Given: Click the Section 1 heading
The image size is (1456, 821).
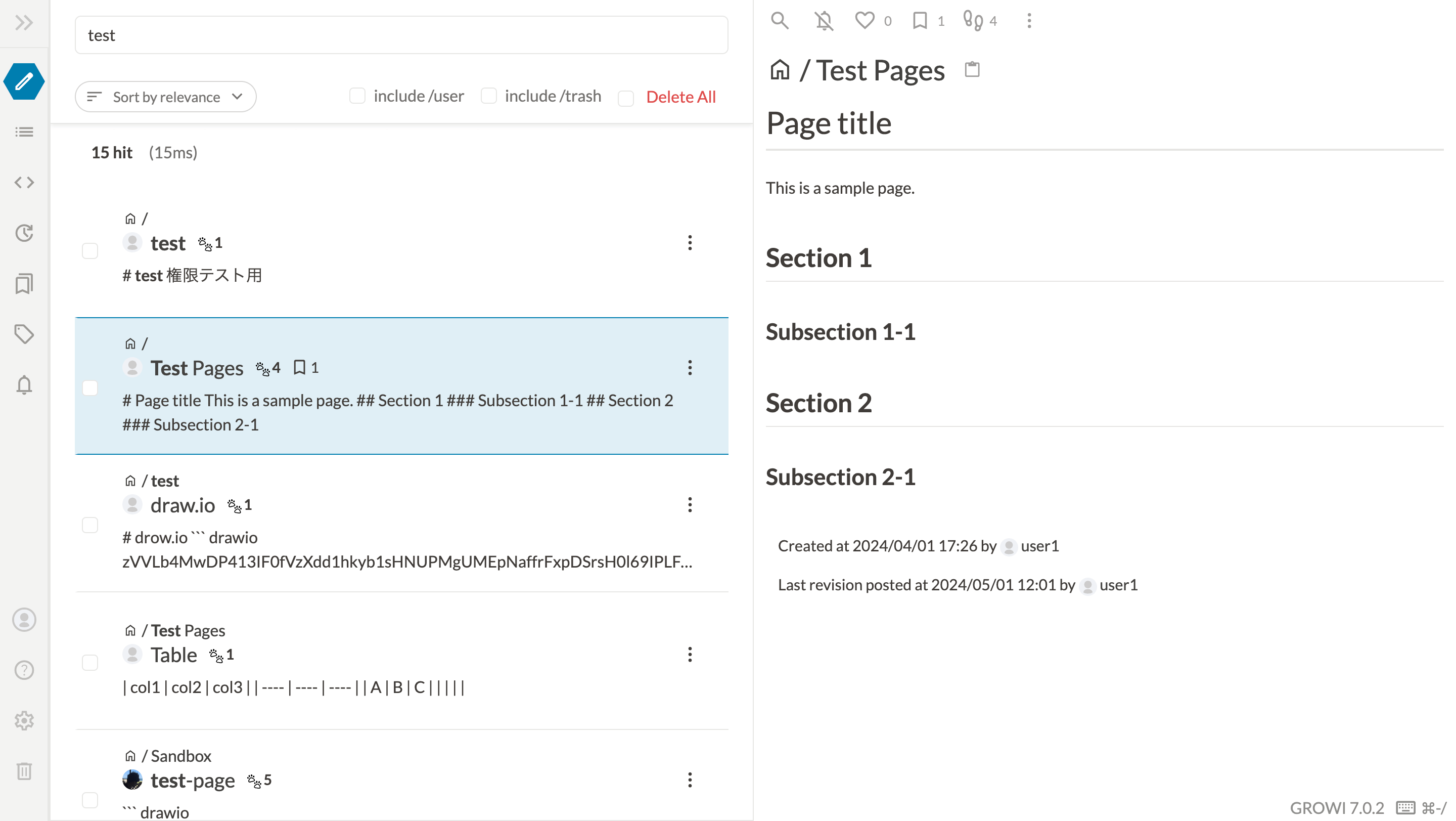Looking at the screenshot, I should [x=818, y=258].
